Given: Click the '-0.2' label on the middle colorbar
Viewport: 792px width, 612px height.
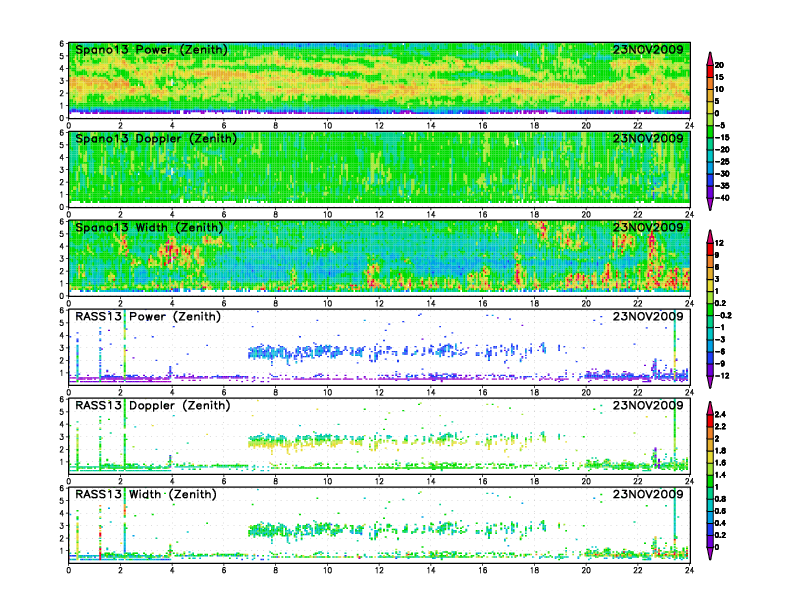Looking at the screenshot, I should [x=723, y=315].
